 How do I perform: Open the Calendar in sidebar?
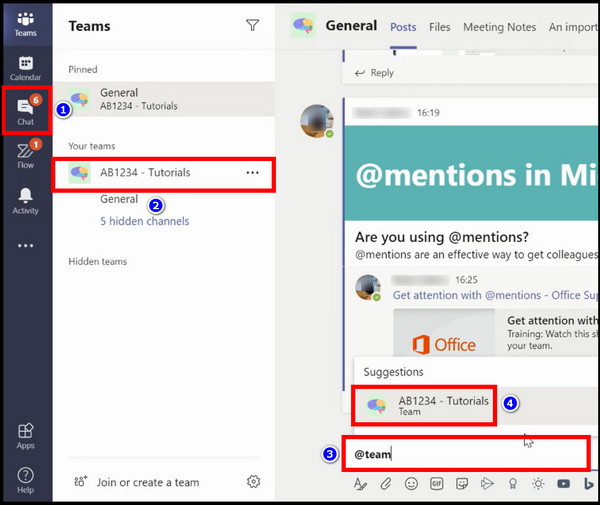click(26, 68)
